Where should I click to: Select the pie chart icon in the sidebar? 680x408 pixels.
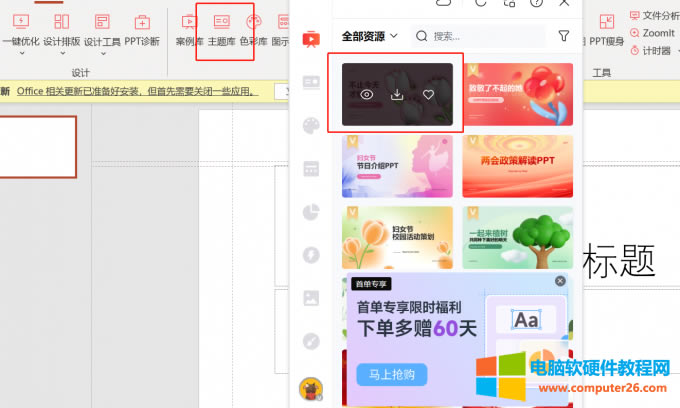(311, 211)
